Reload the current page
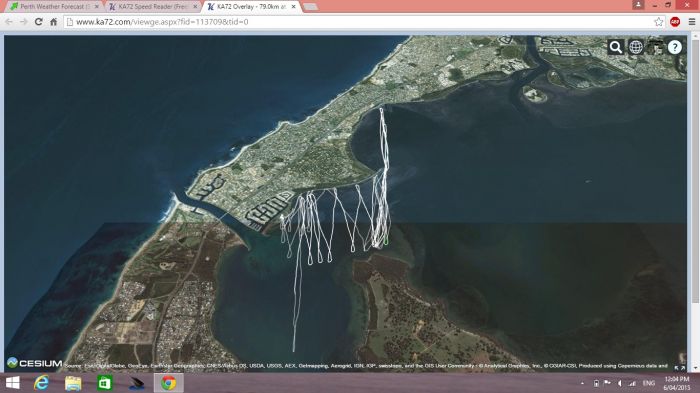The image size is (700, 393). click(x=38, y=21)
